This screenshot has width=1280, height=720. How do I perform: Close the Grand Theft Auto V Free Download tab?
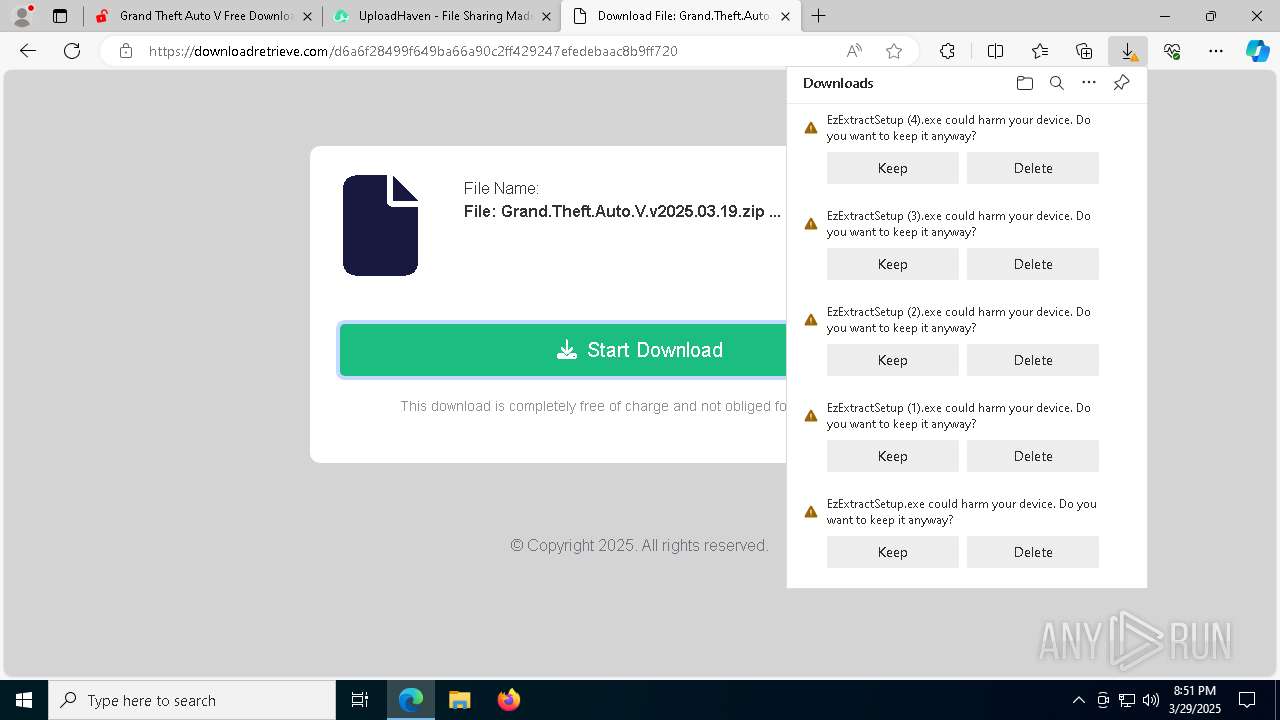coord(307,16)
